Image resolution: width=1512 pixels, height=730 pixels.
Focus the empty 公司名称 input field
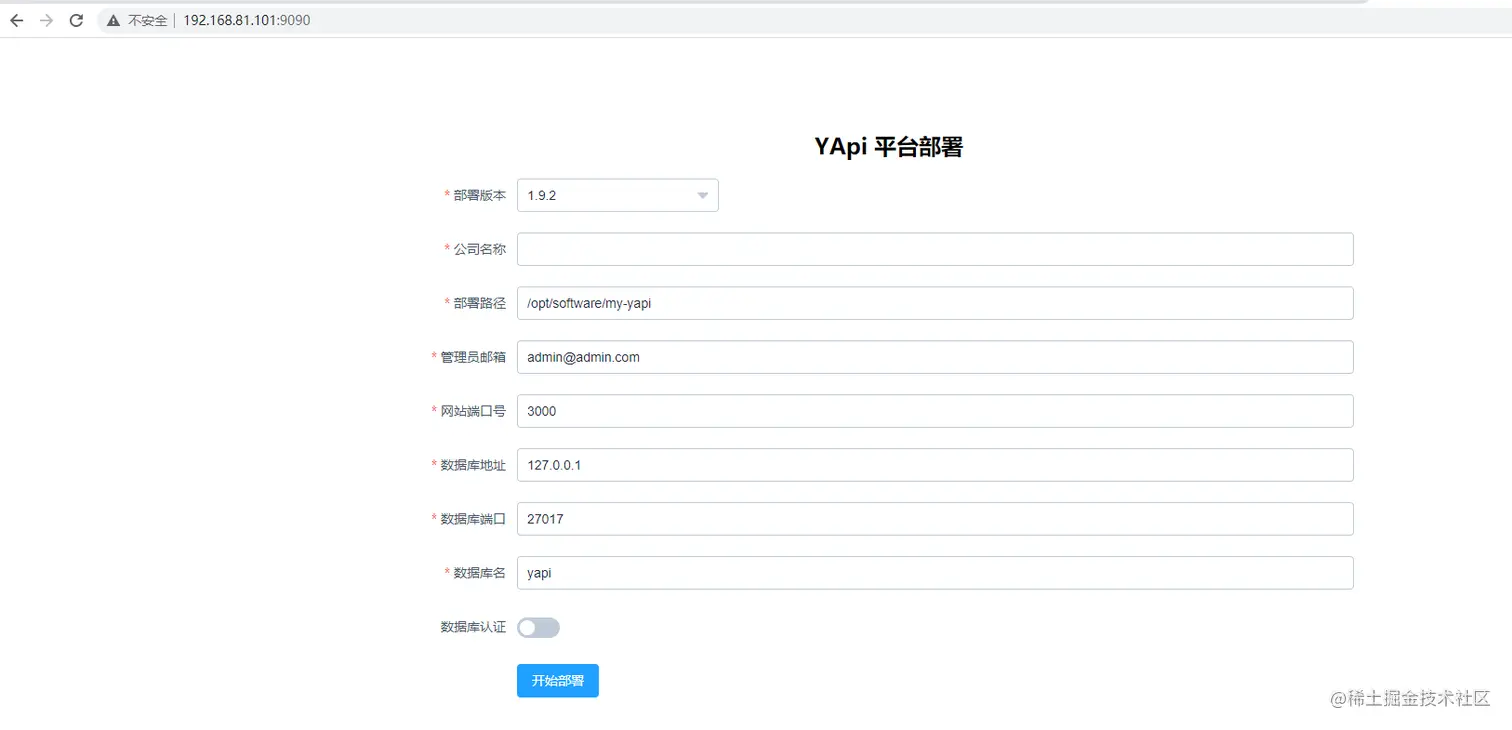(x=935, y=249)
